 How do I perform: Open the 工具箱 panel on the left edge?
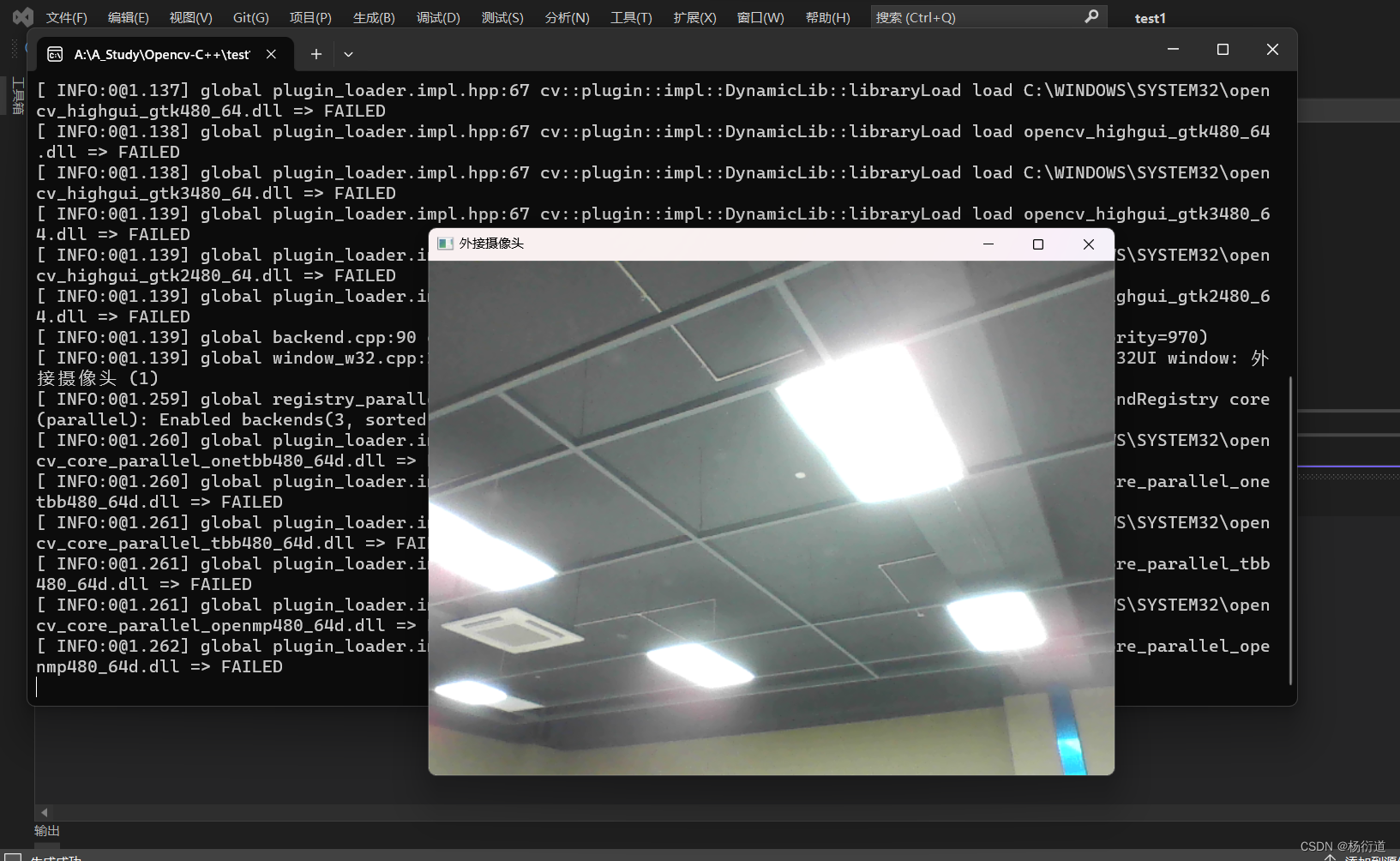click(15, 94)
